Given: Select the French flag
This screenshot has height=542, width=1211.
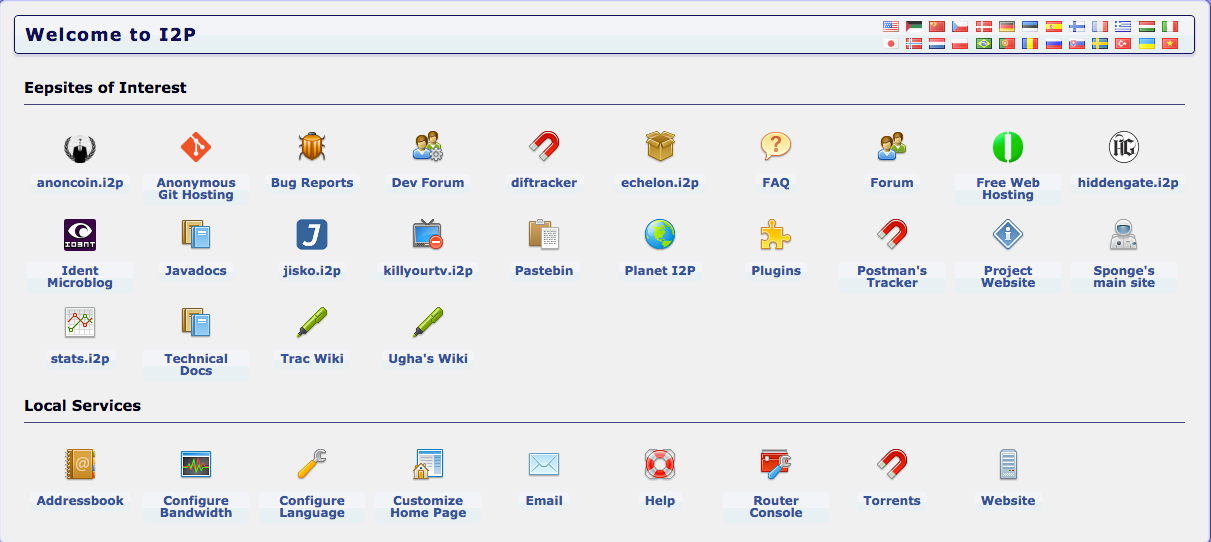Looking at the screenshot, I should coord(1100,26).
